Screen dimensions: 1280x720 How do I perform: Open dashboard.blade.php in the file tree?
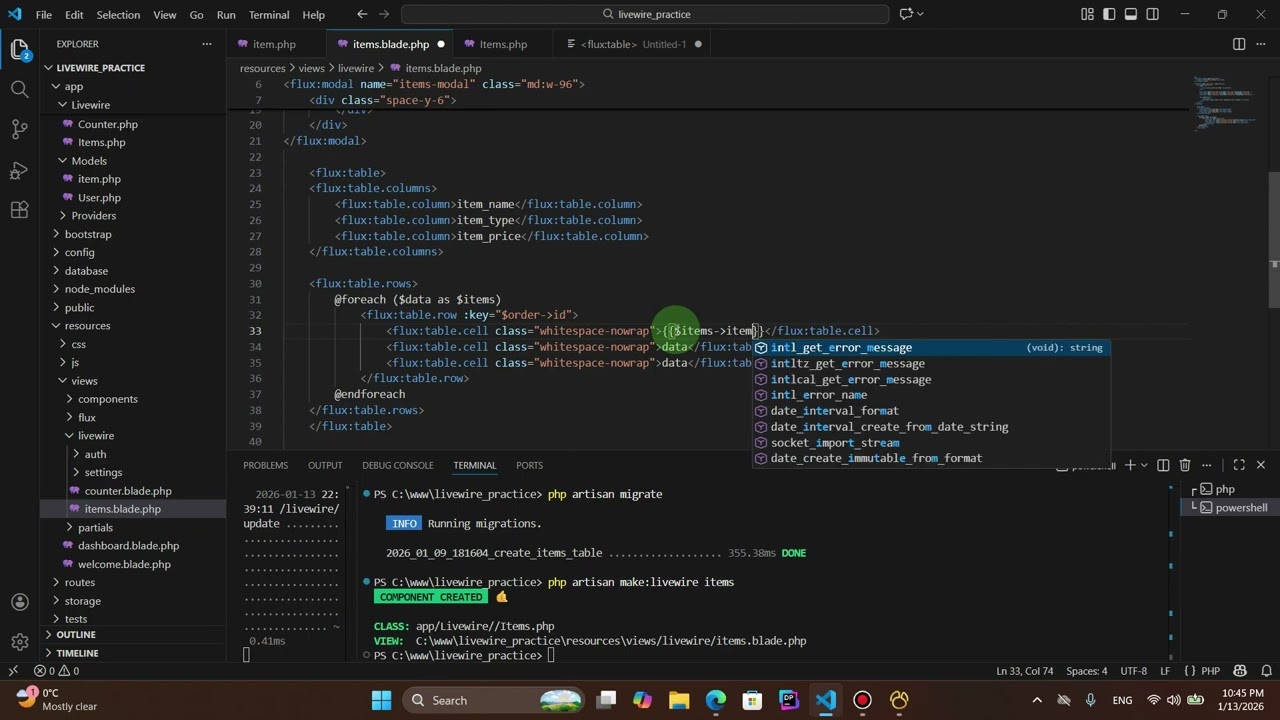tap(128, 546)
